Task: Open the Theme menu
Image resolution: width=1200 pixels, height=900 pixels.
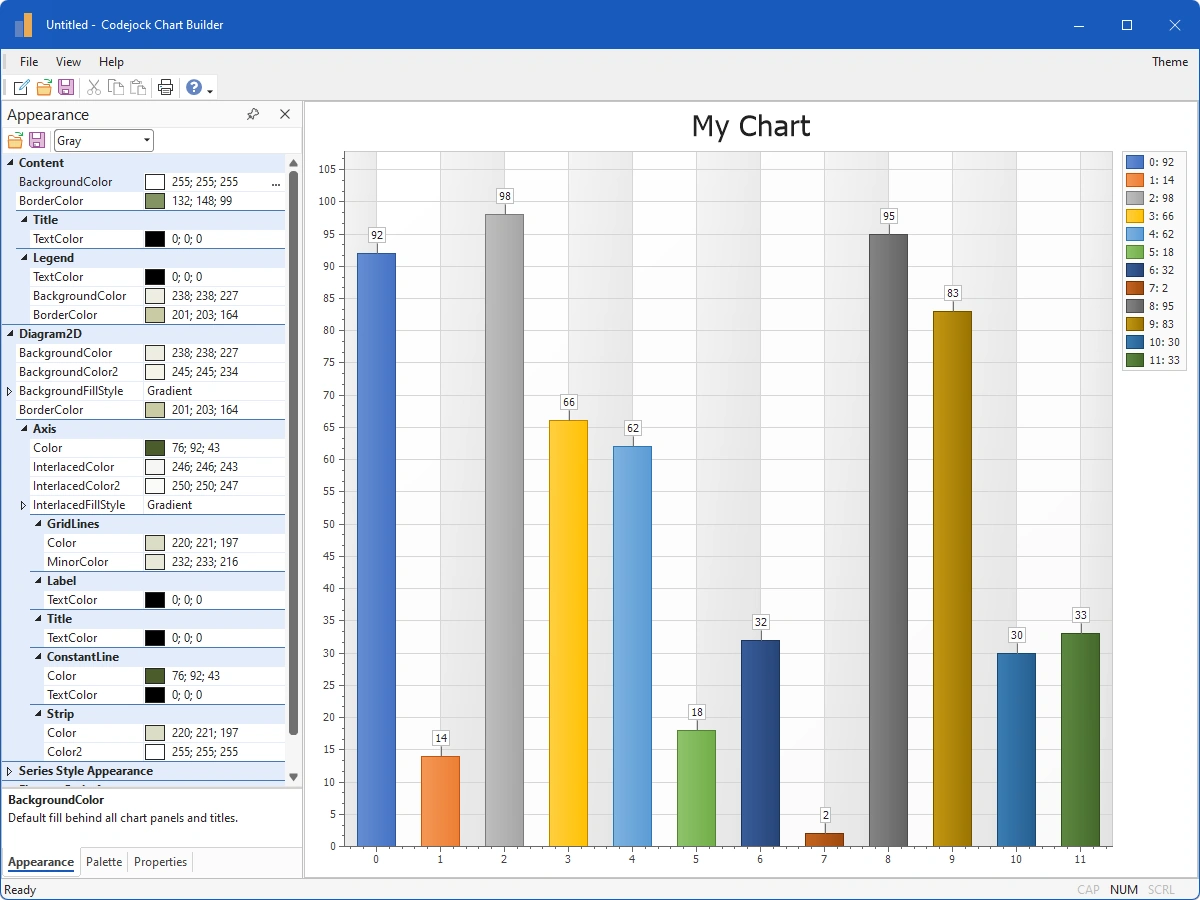Action: point(1170,62)
